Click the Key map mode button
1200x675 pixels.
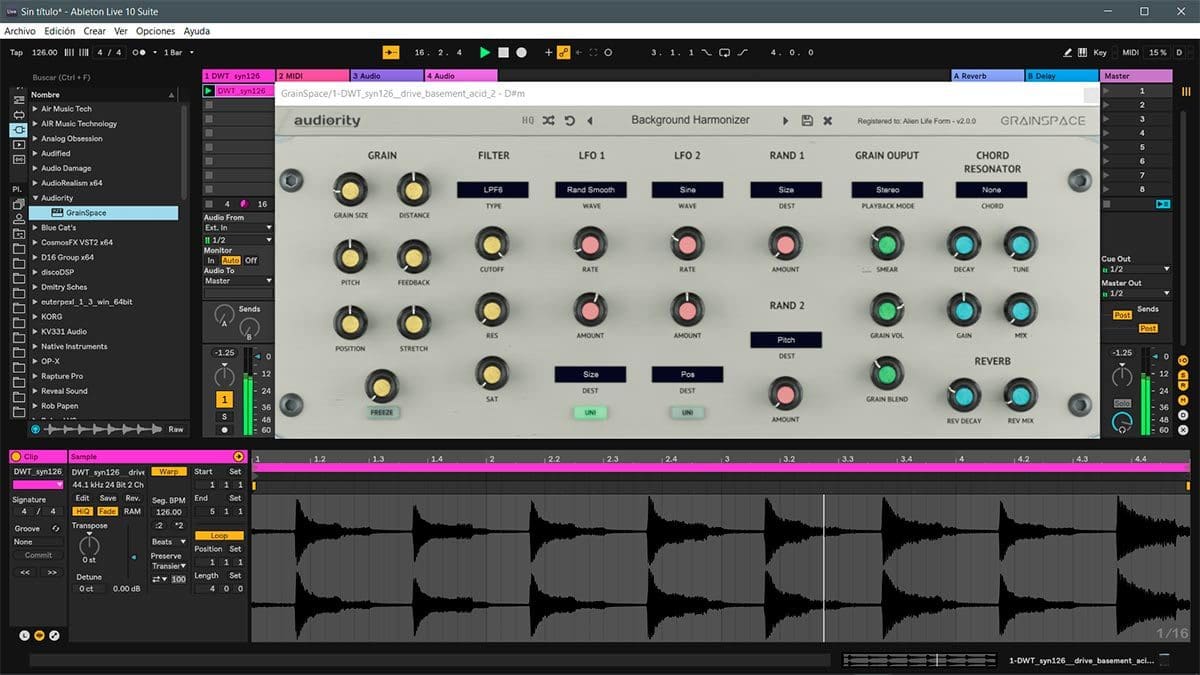tap(1100, 52)
